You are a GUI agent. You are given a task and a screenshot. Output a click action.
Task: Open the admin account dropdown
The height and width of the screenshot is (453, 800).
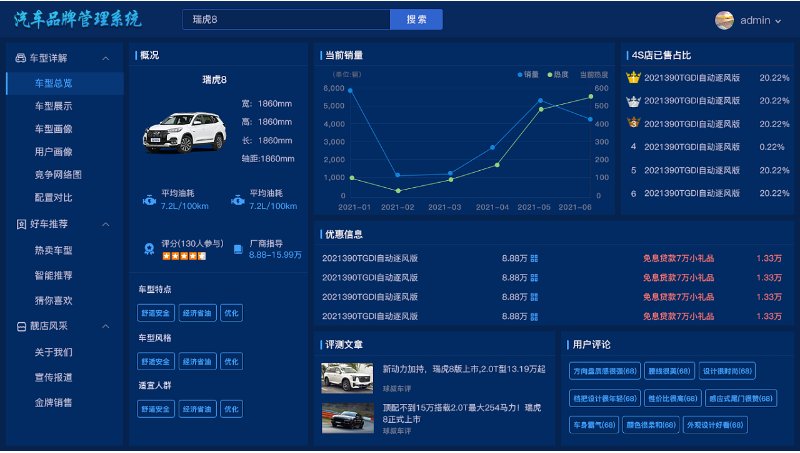[760, 21]
